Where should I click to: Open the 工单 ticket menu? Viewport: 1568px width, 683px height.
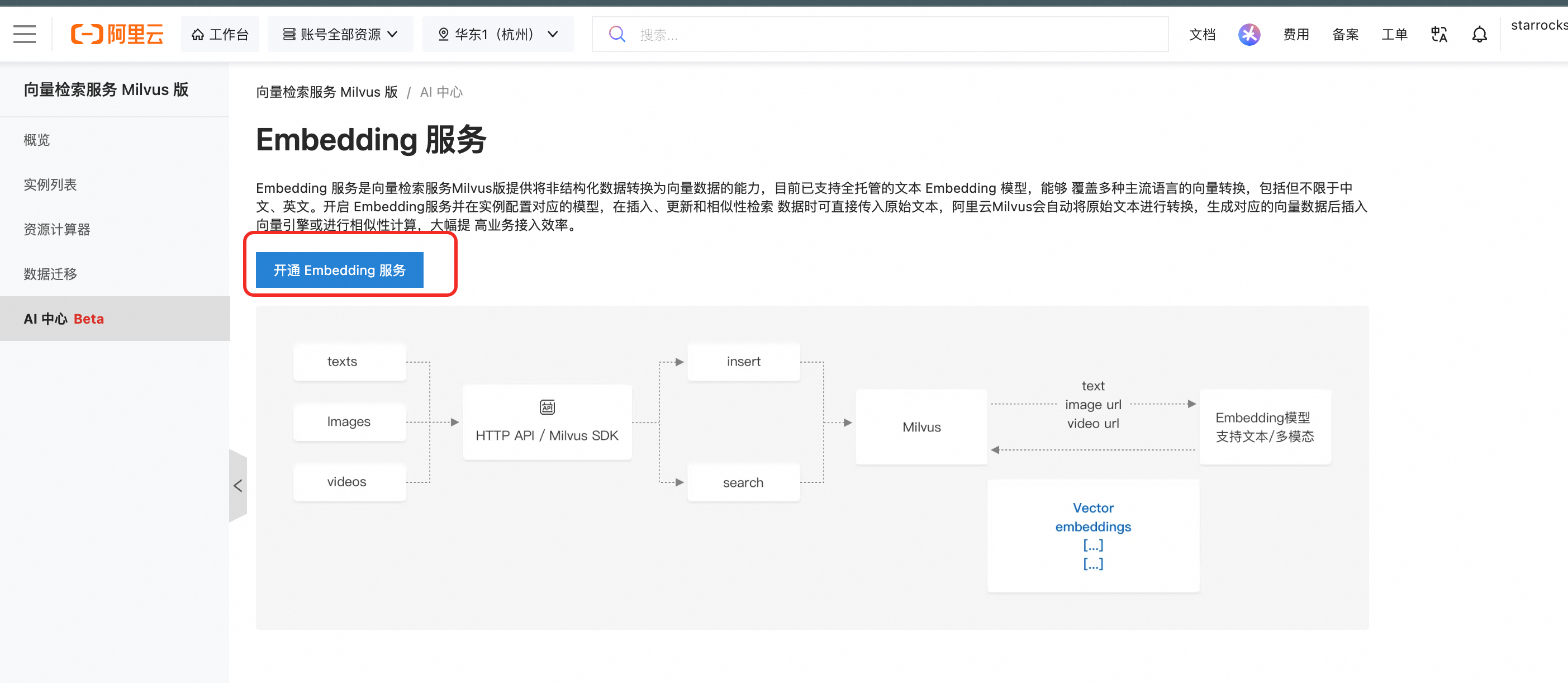click(x=1394, y=35)
